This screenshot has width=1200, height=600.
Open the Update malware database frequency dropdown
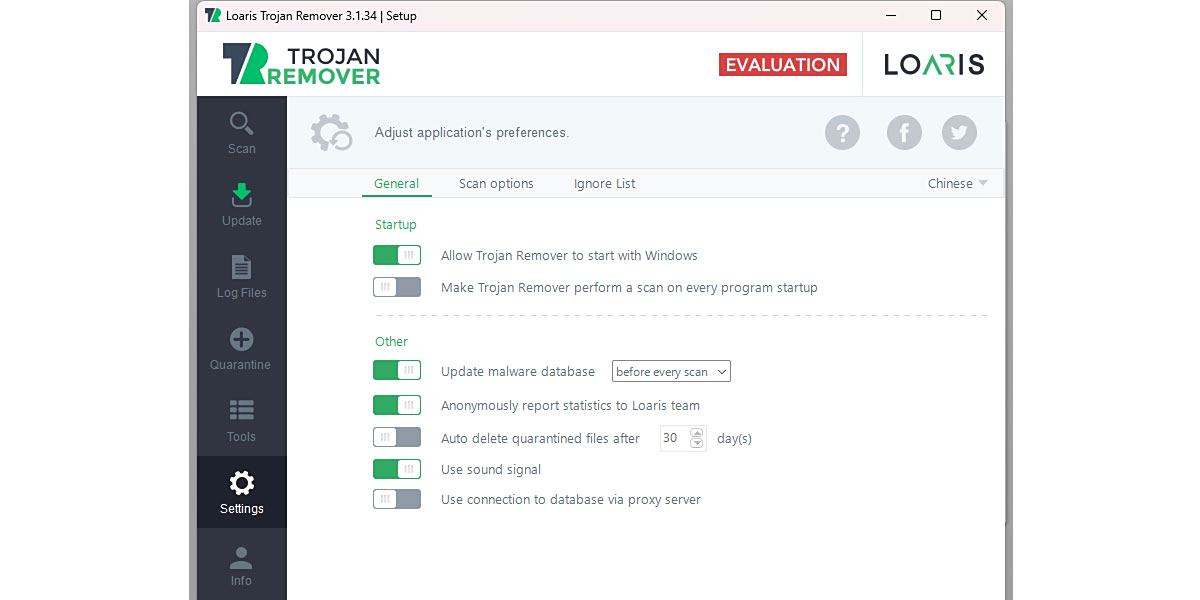click(671, 371)
